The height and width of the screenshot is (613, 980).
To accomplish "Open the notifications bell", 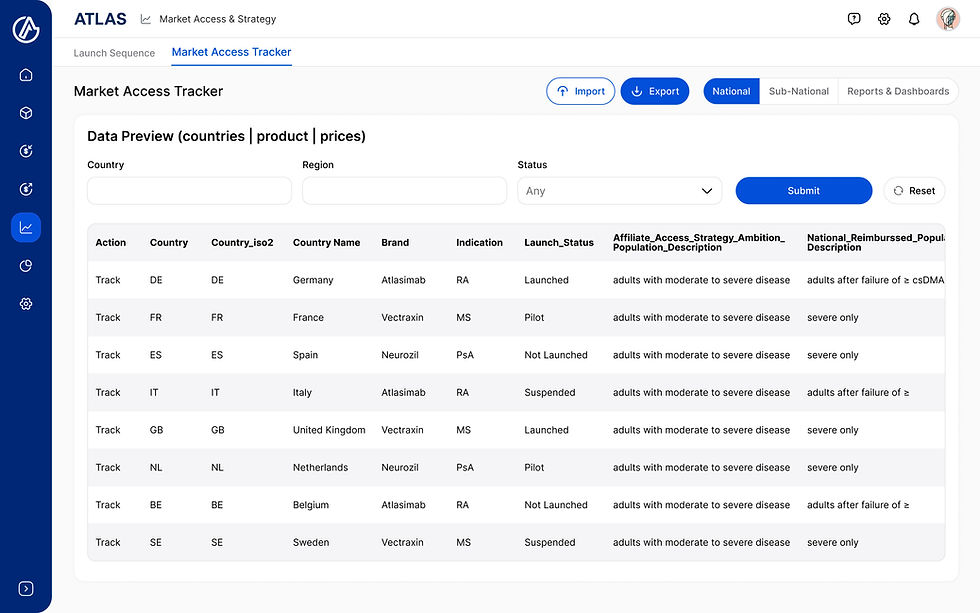I will (914, 19).
